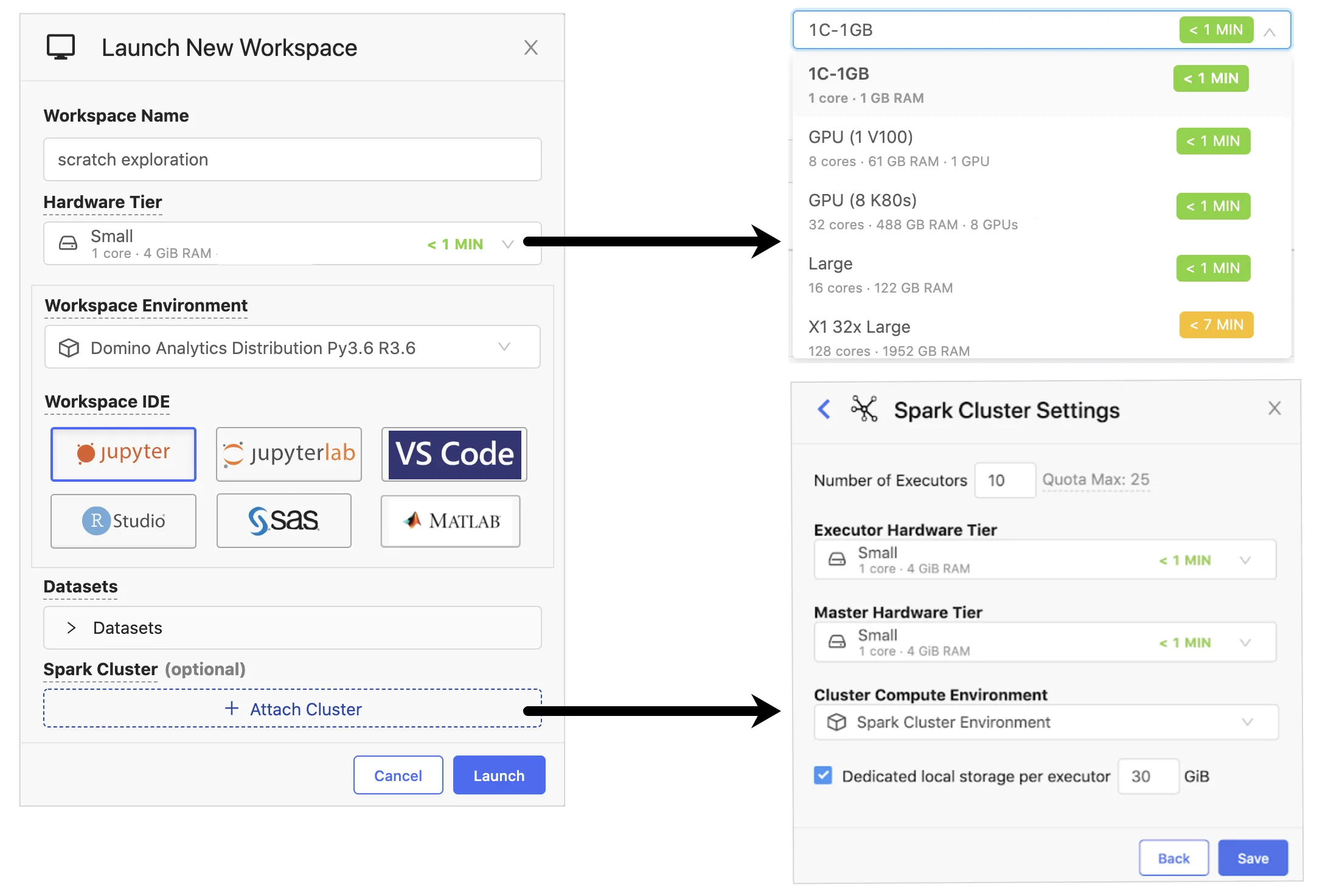Uncheck Dedicated local storage per executor
Image resolution: width=1317 pixels, height=896 pixels.
click(x=822, y=776)
